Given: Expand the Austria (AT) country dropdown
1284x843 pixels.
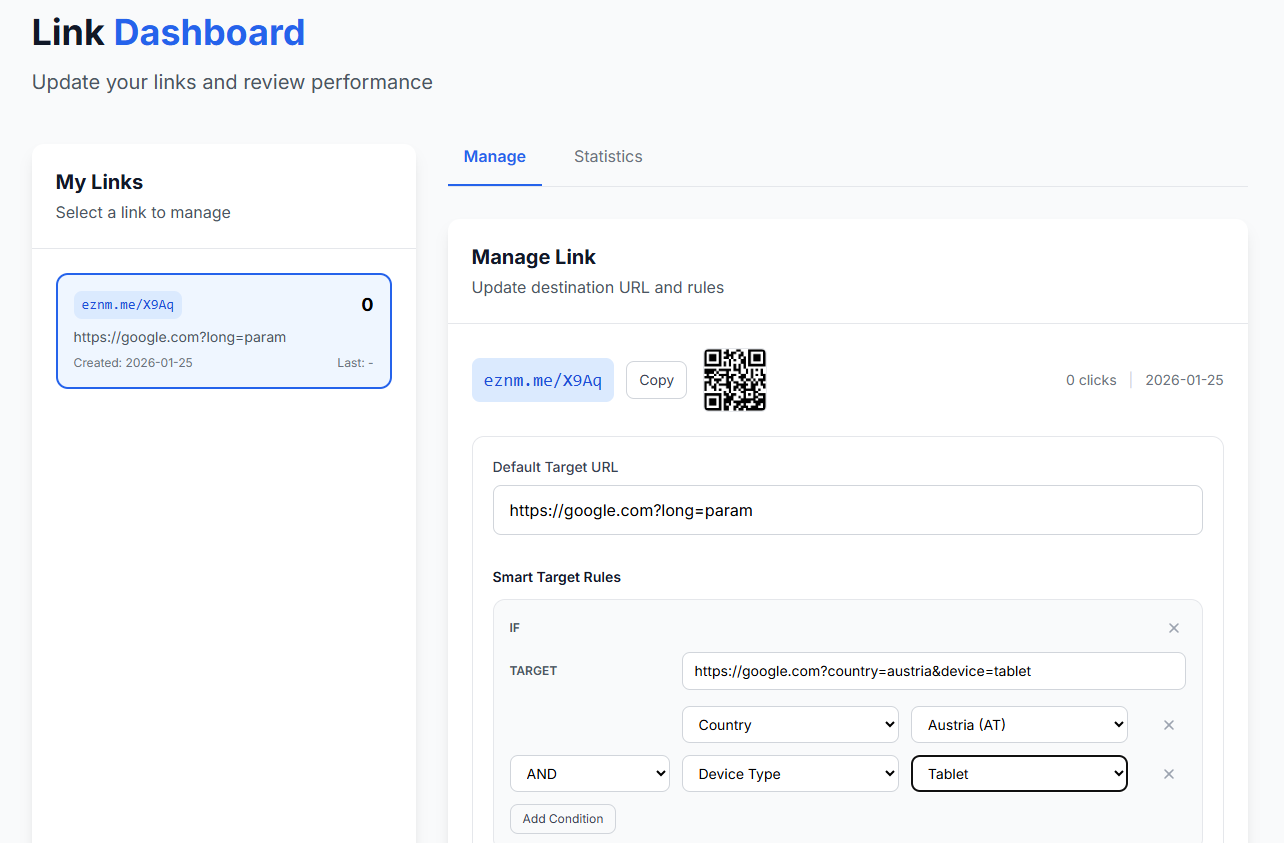Looking at the screenshot, I should click(1018, 725).
